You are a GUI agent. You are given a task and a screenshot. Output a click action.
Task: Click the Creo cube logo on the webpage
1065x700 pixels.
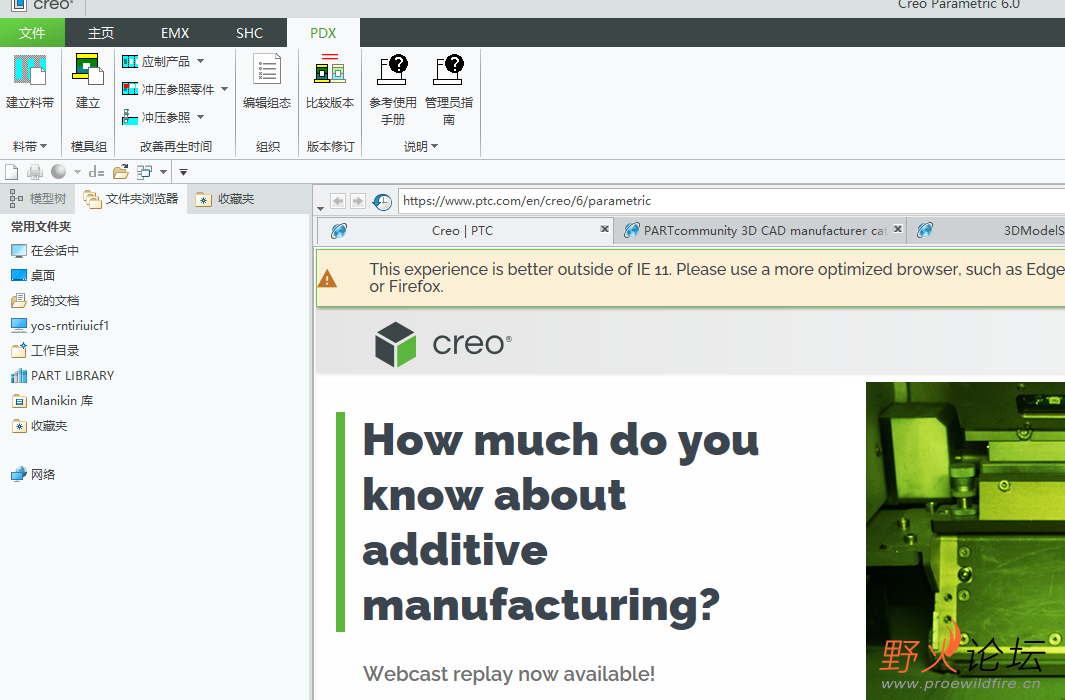(395, 344)
